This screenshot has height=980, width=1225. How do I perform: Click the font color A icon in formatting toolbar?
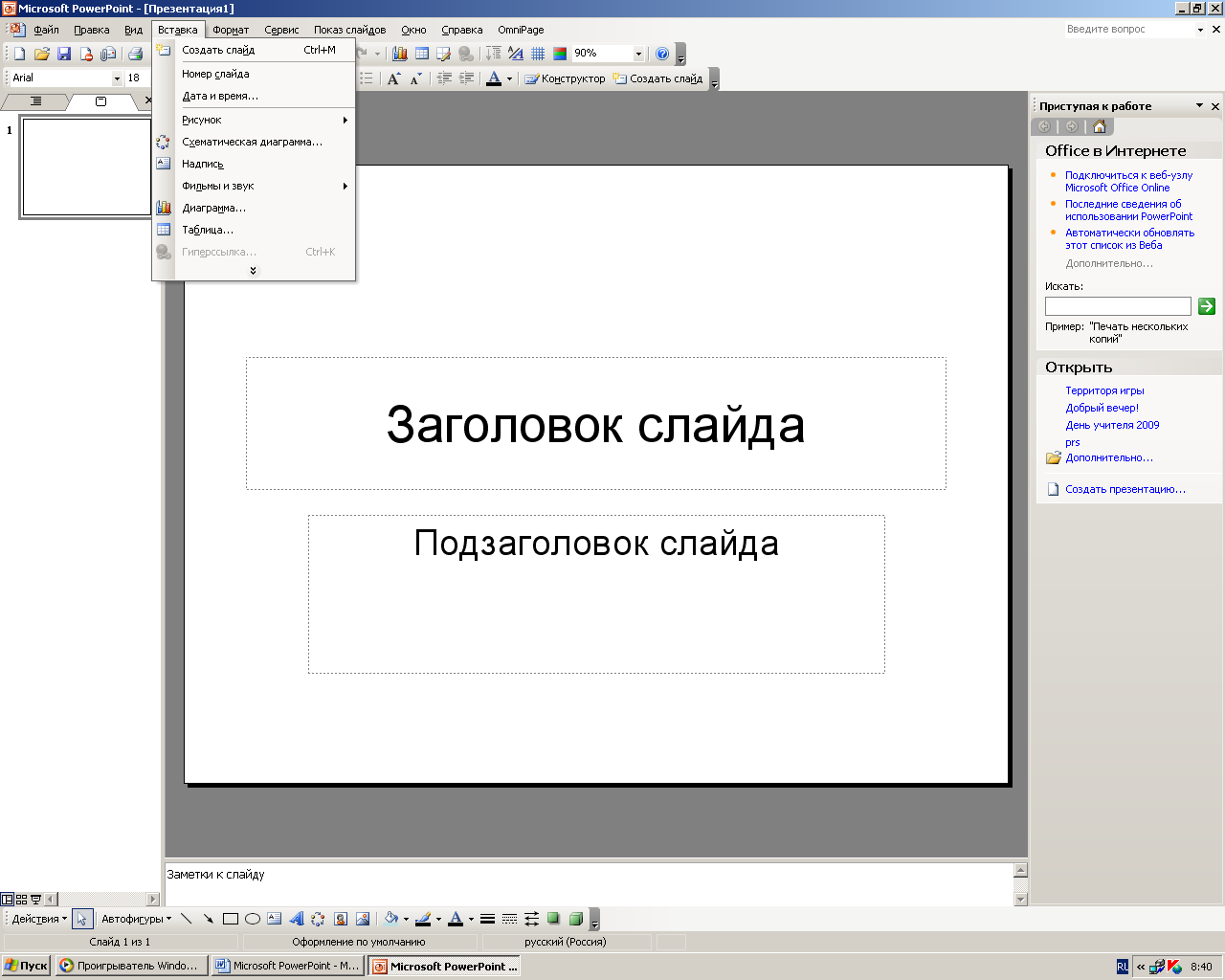494,78
